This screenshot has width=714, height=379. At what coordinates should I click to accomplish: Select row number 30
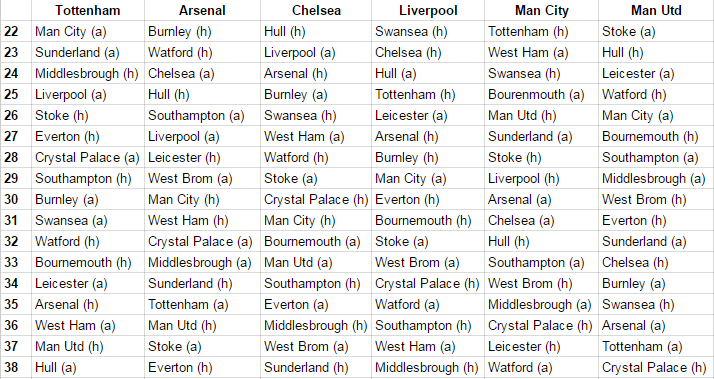(16, 200)
